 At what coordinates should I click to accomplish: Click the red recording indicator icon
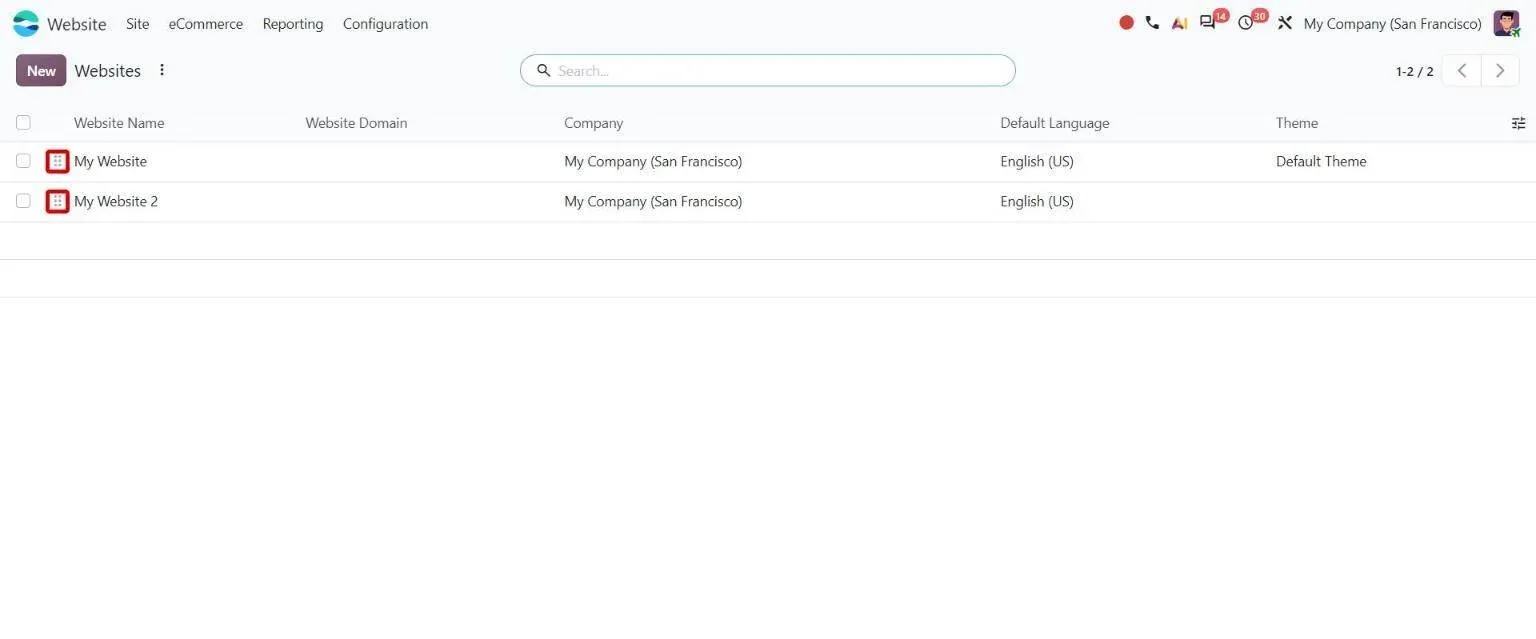pos(1126,23)
